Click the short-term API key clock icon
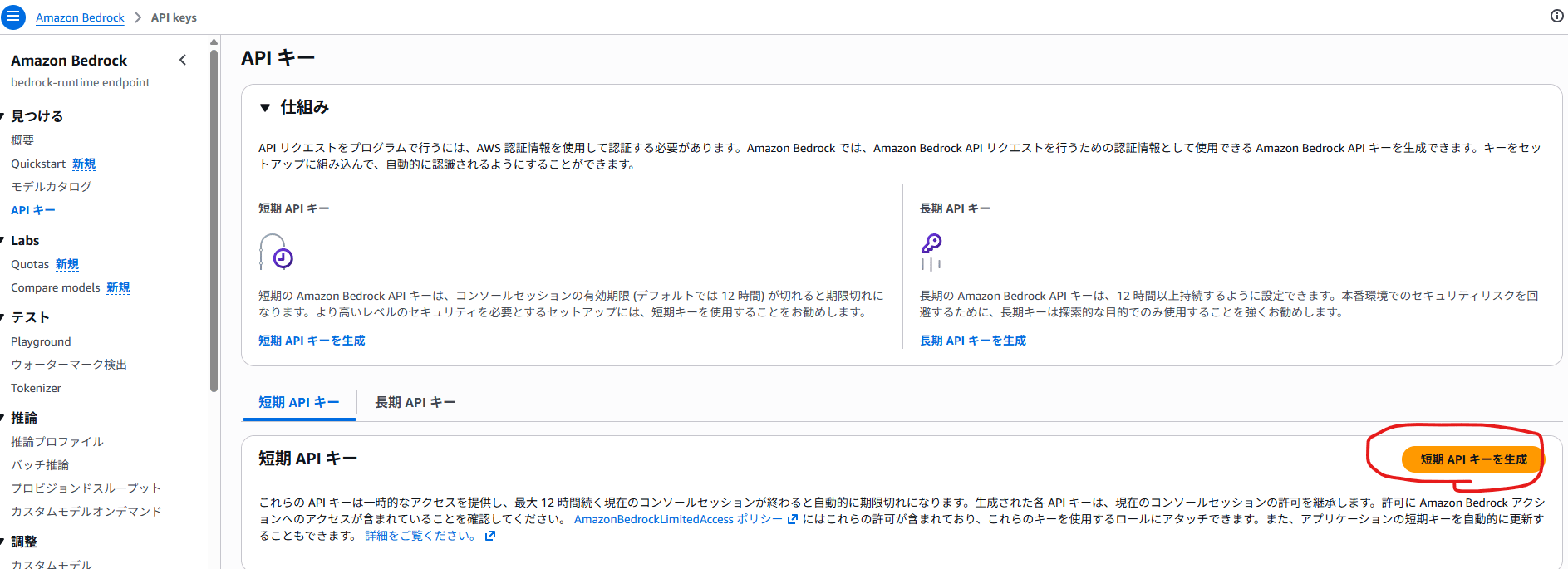The image size is (1568, 569). tap(276, 252)
